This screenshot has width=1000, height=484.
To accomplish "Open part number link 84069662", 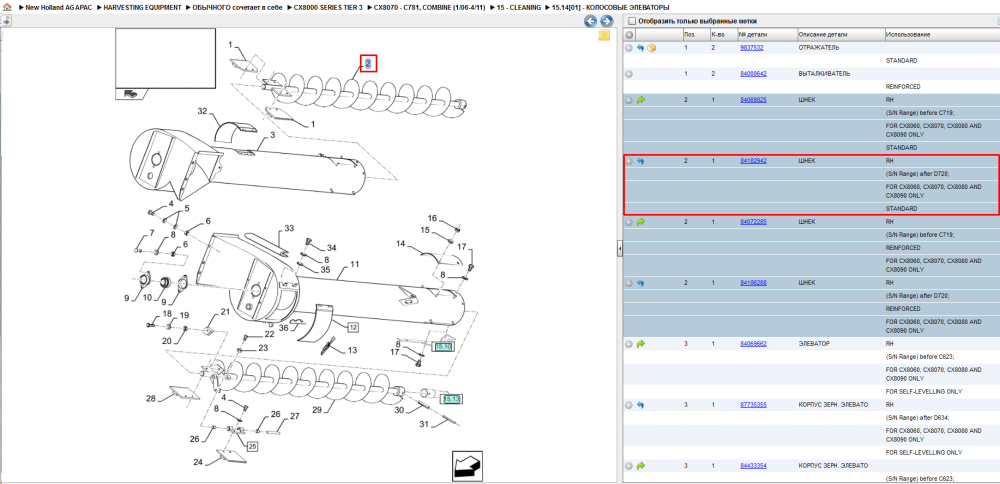I will click(x=753, y=344).
